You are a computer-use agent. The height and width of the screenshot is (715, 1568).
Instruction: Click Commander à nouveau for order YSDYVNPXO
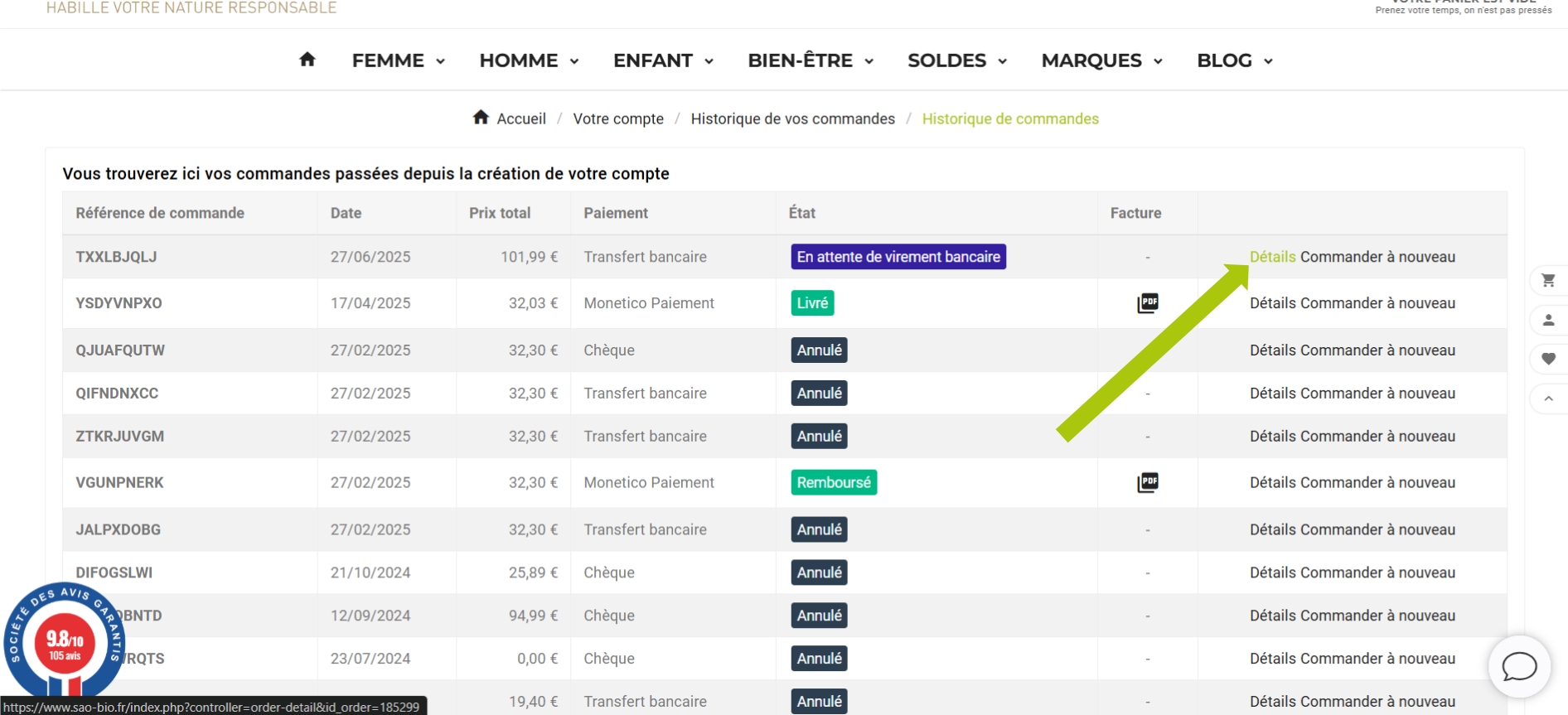point(1377,303)
